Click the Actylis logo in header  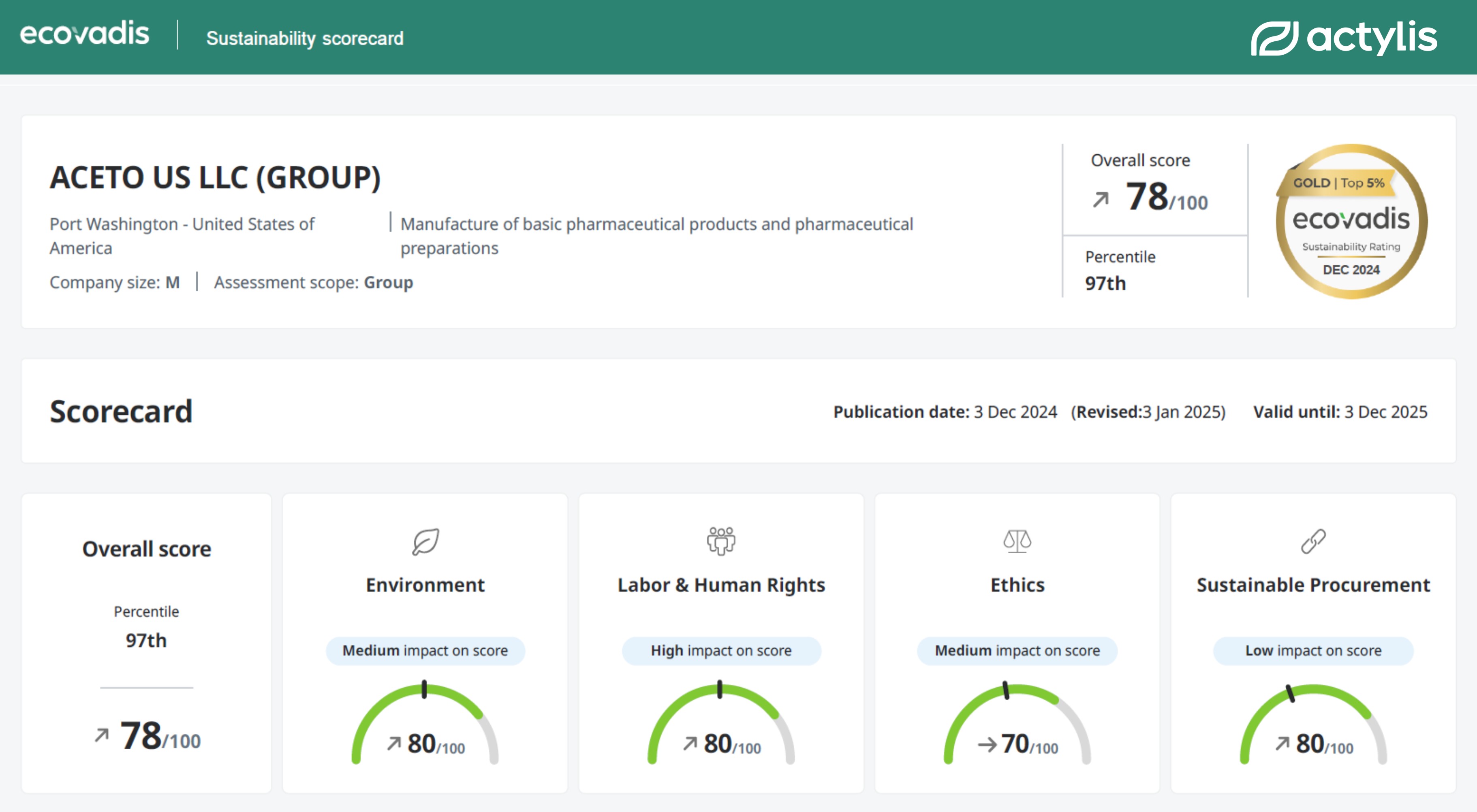point(1343,38)
